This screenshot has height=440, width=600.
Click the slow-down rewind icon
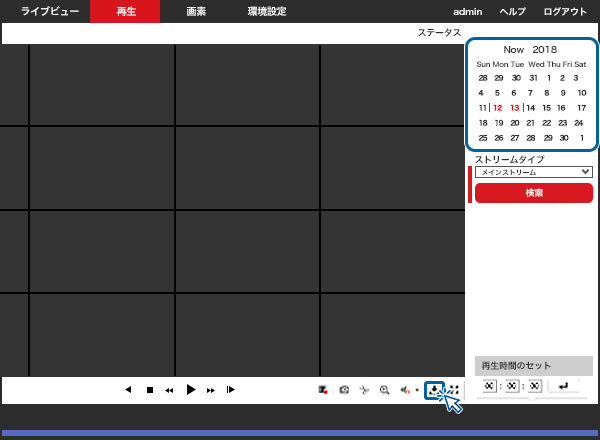coord(169,390)
